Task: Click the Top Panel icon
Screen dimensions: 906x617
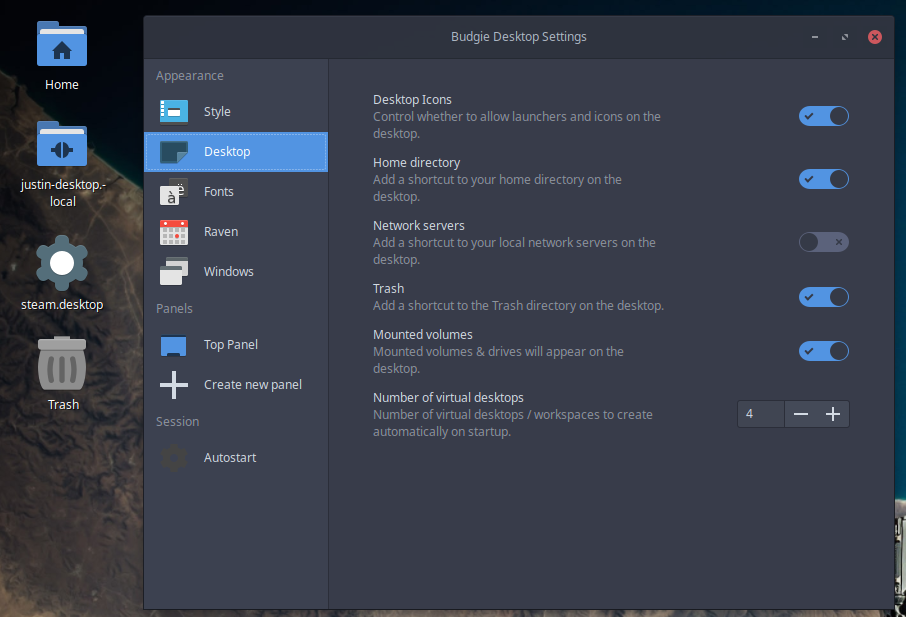Action: 174,345
